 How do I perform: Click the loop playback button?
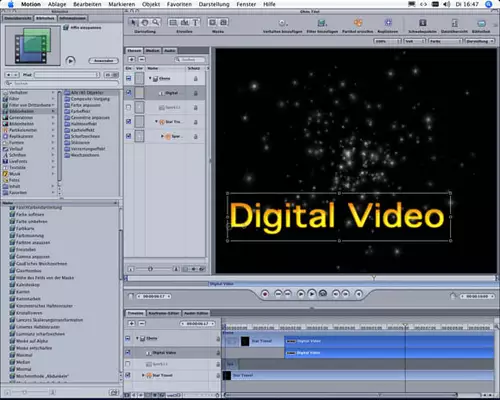[x=323, y=294]
